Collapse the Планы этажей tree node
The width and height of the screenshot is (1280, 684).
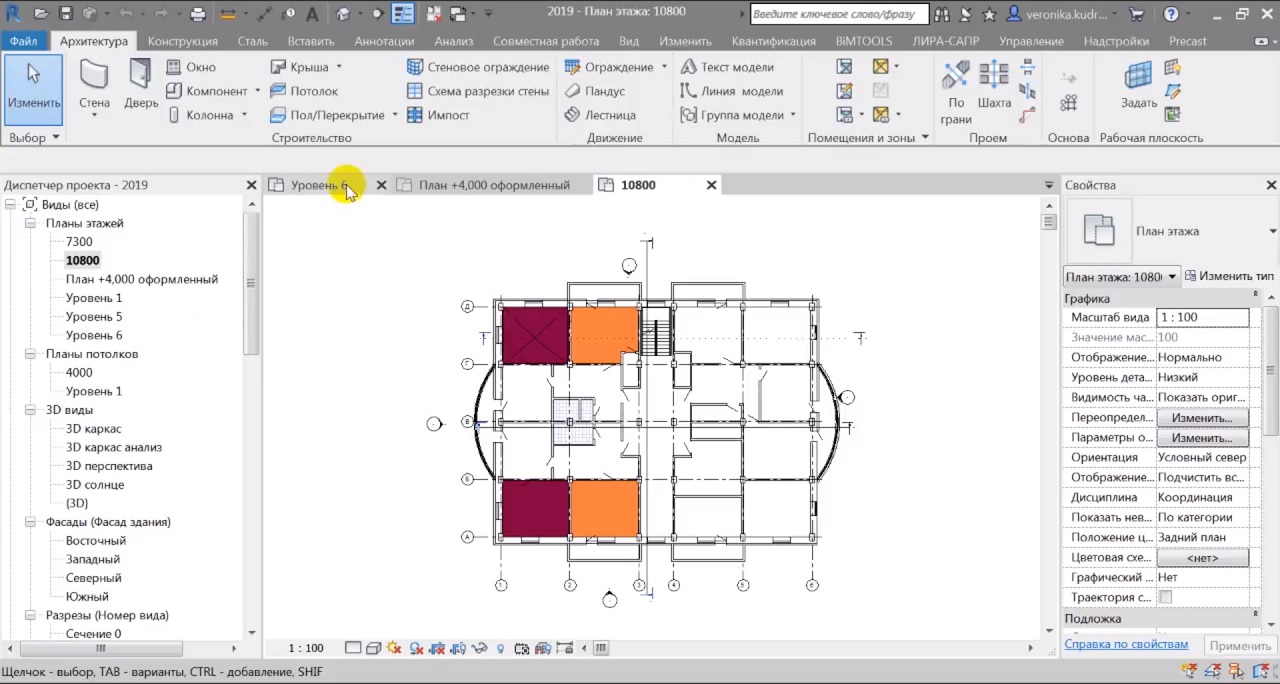(31, 223)
